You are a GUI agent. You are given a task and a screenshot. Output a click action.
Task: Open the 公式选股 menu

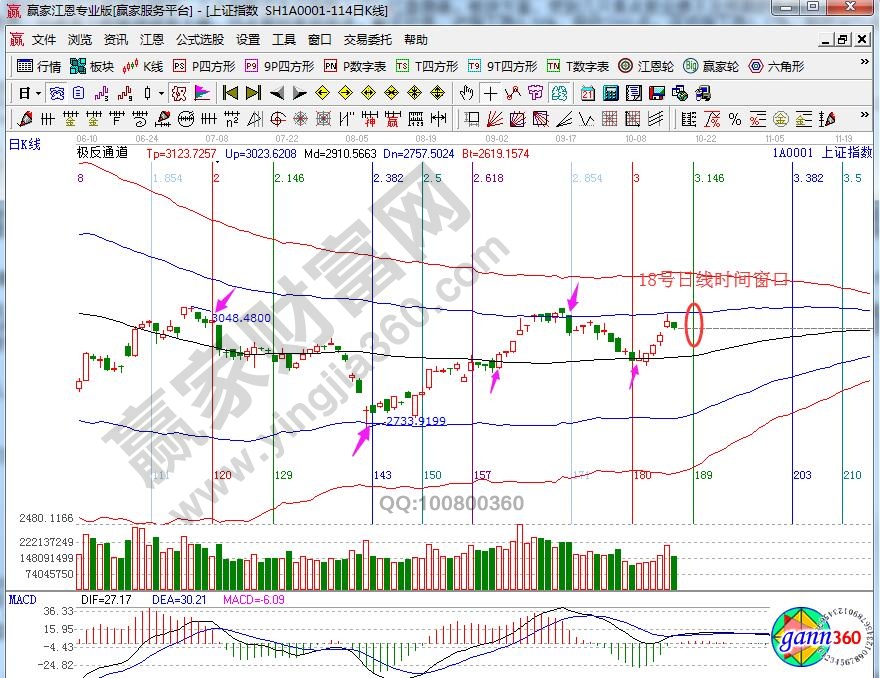[200, 40]
